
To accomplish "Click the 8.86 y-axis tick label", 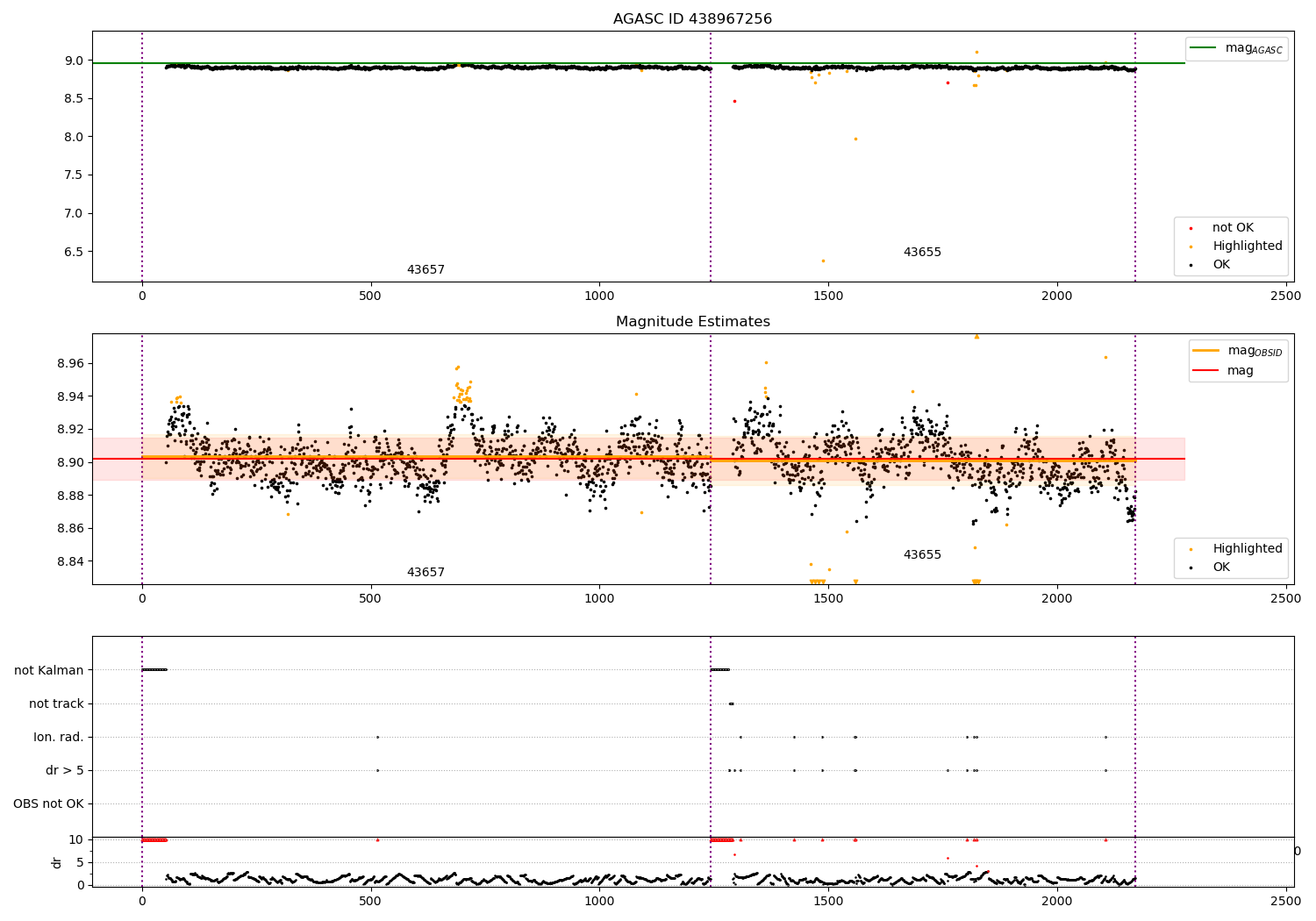I will coord(71,528).
